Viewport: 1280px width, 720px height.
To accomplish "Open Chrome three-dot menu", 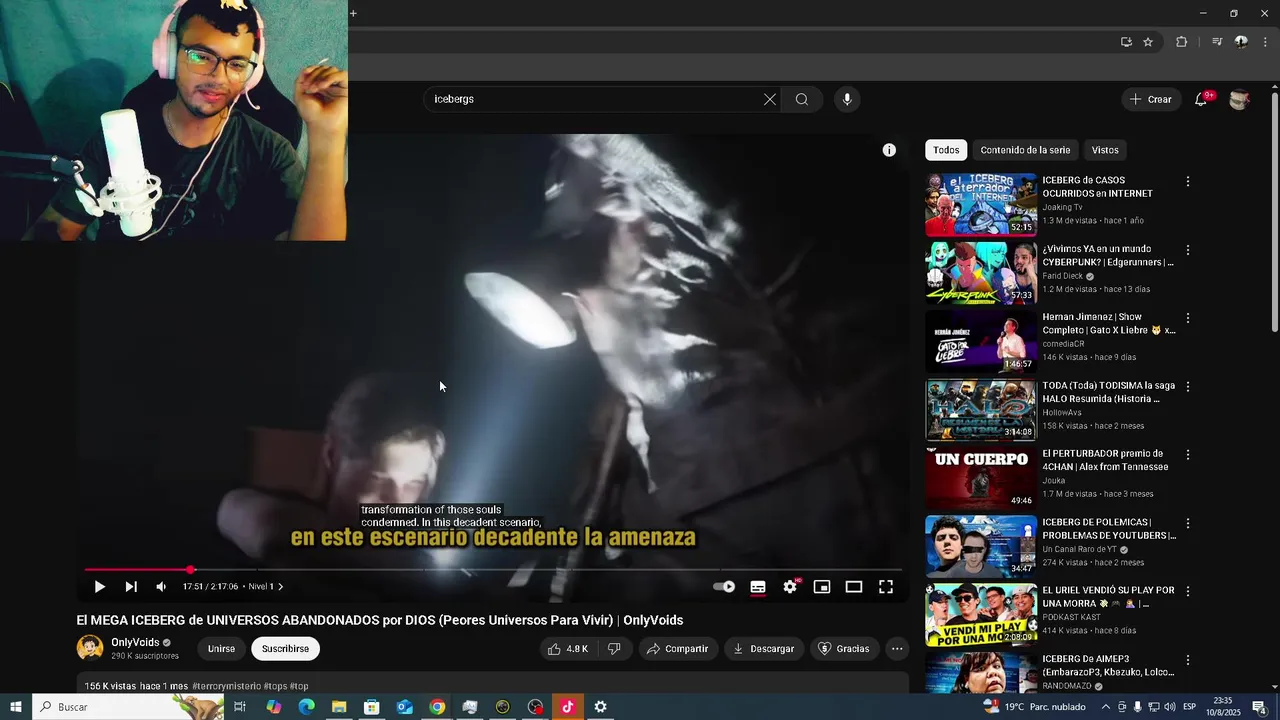I will tap(1266, 42).
